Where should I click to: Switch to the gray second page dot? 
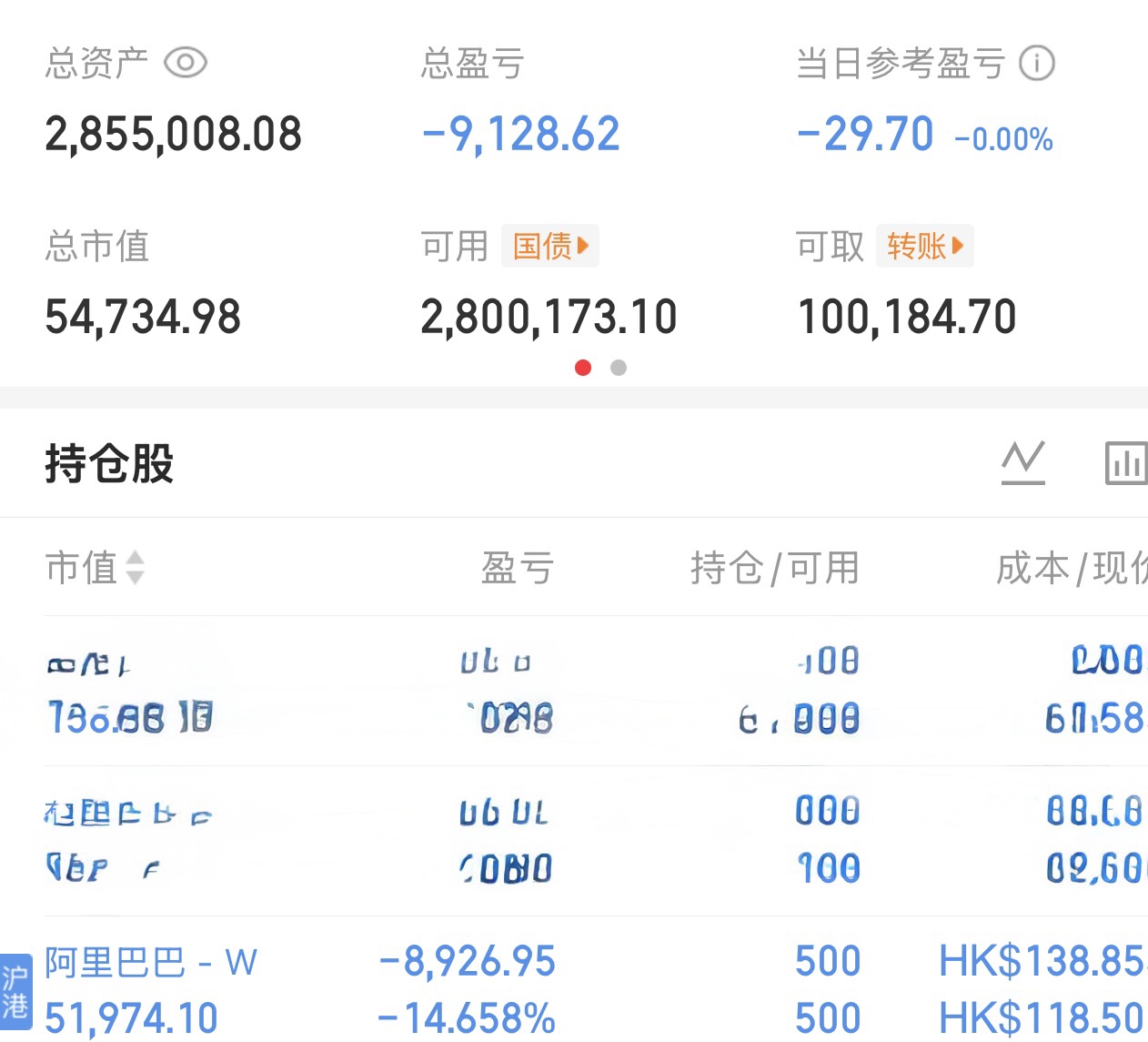point(619,368)
